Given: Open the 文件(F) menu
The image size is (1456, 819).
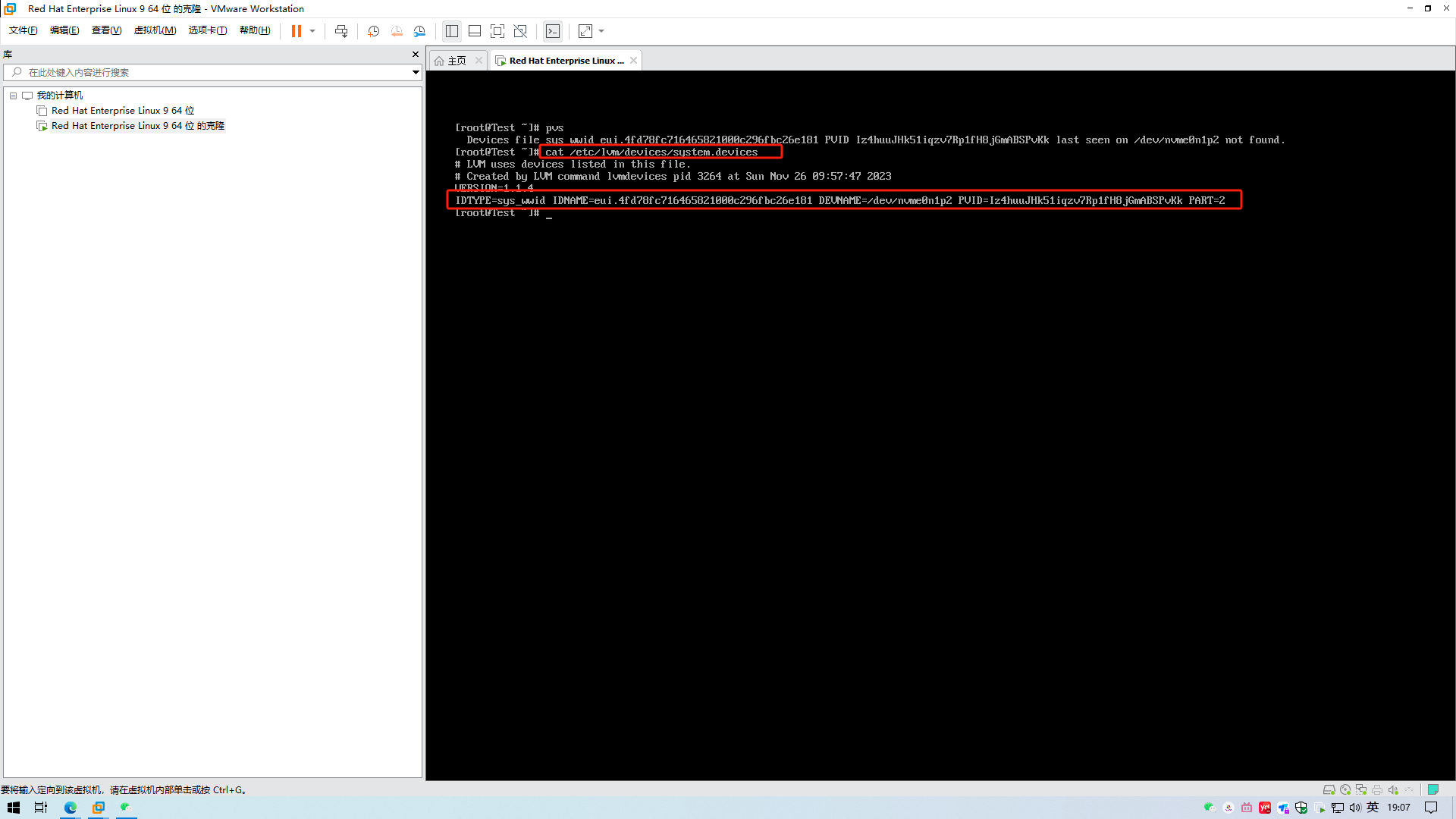Looking at the screenshot, I should pos(24,30).
